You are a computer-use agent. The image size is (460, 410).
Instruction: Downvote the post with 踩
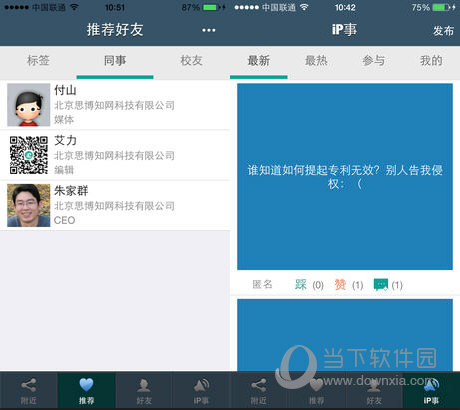pos(301,284)
